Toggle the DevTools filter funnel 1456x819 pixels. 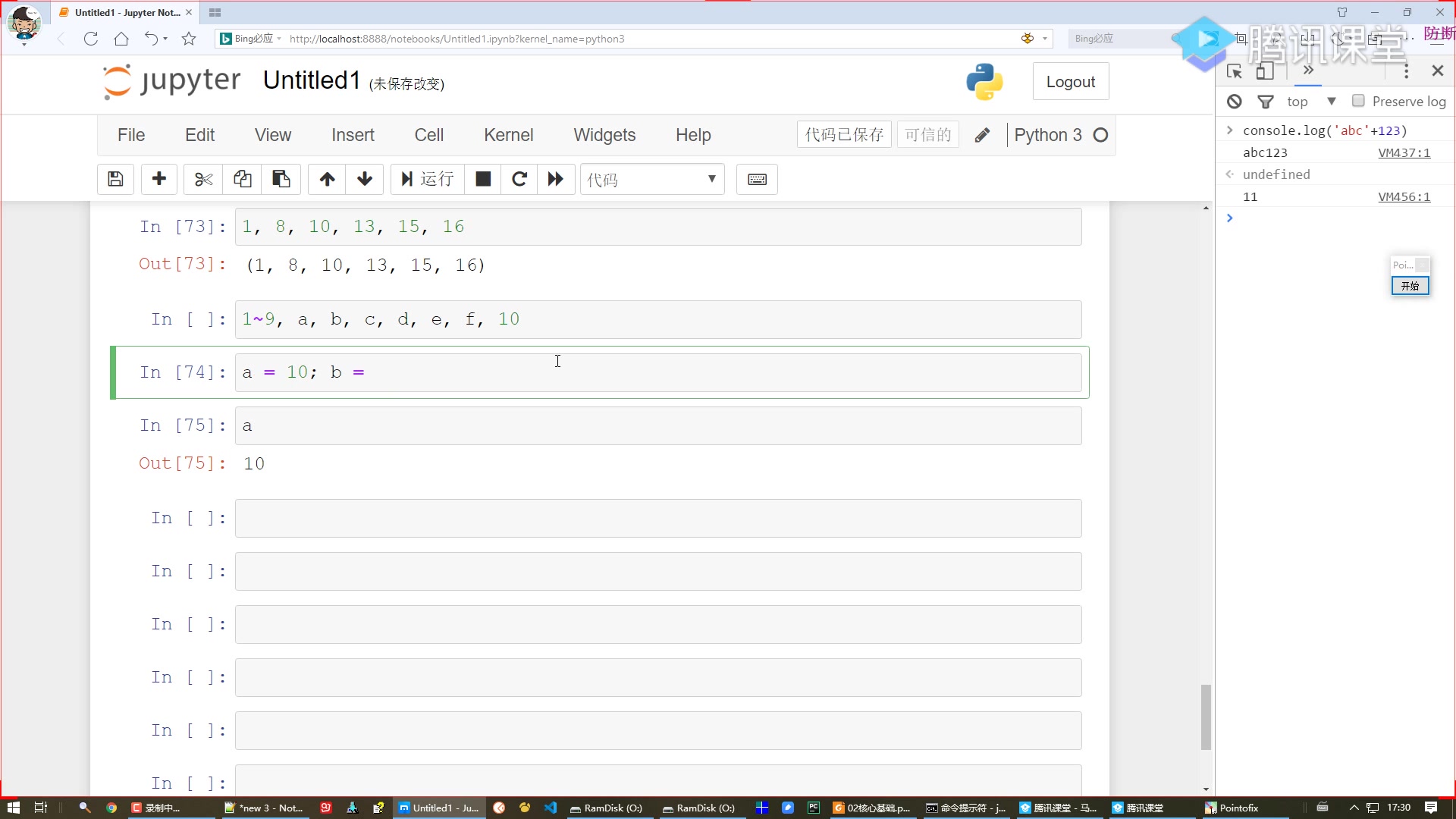tap(1266, 101)
